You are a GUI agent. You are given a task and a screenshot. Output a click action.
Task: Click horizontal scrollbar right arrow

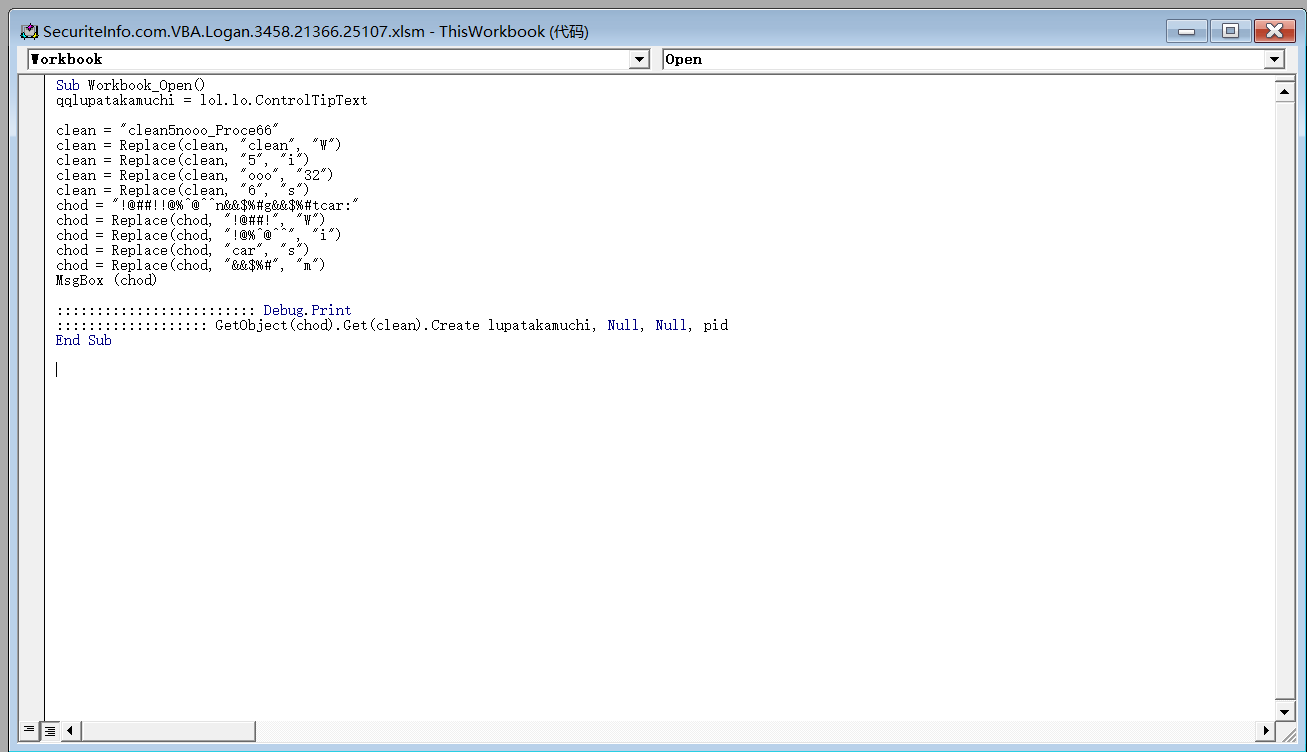click(x=1265, y=731)
